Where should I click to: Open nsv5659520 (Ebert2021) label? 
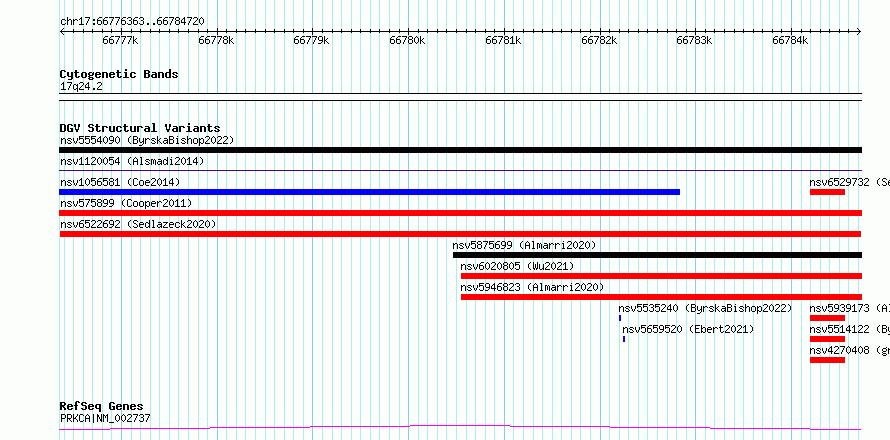(x=688, y=329)
